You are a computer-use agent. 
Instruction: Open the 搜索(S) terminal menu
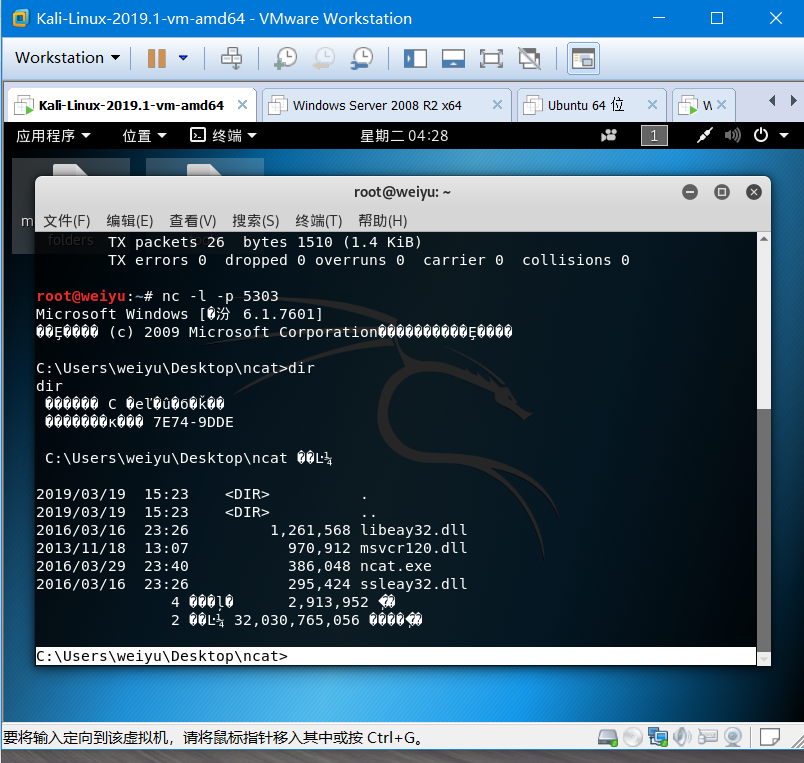[x=256, y=221]
